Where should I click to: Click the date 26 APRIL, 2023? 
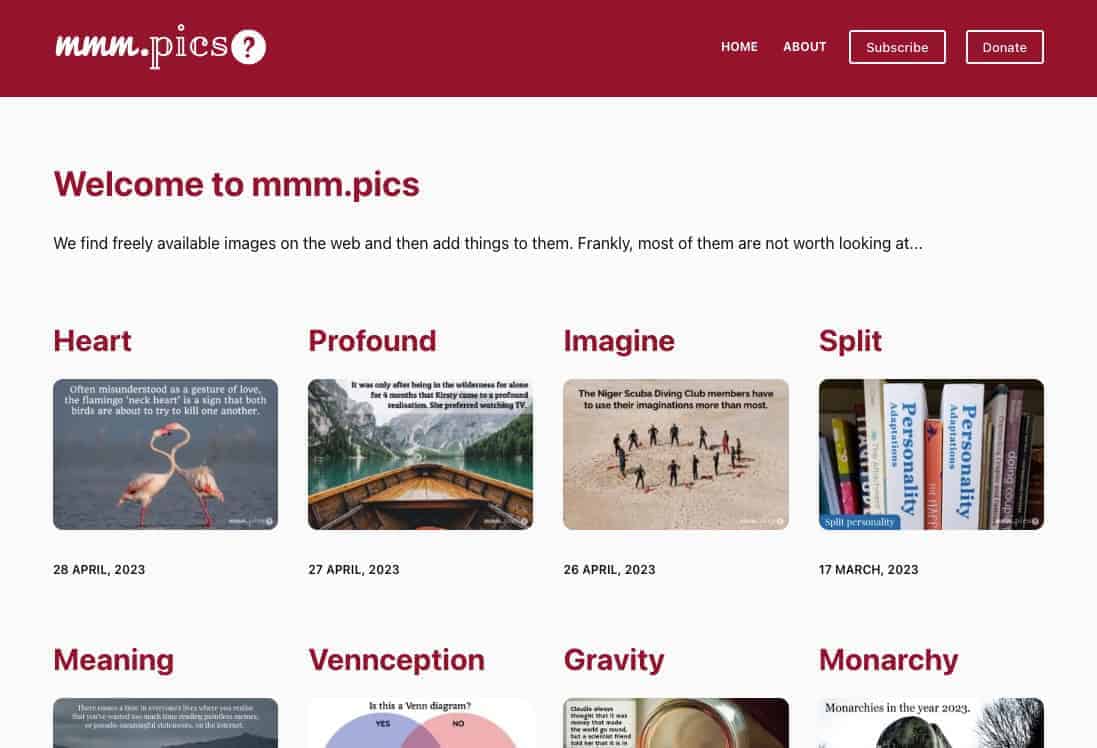(609, 570)
